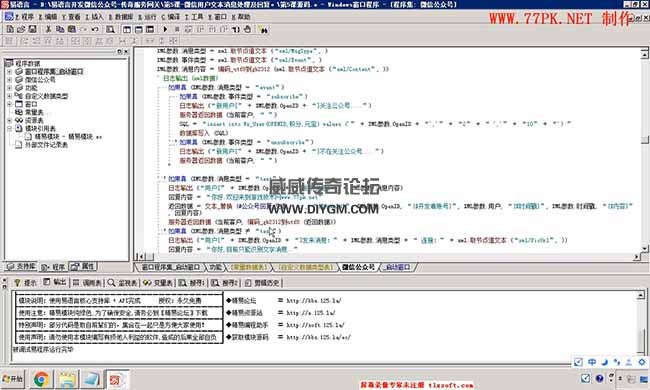The width and height of the screenshot is (650, 390).
Task: Click the application logo icon in menu bar
Action: pyautogui.click(x=9, y=17)
